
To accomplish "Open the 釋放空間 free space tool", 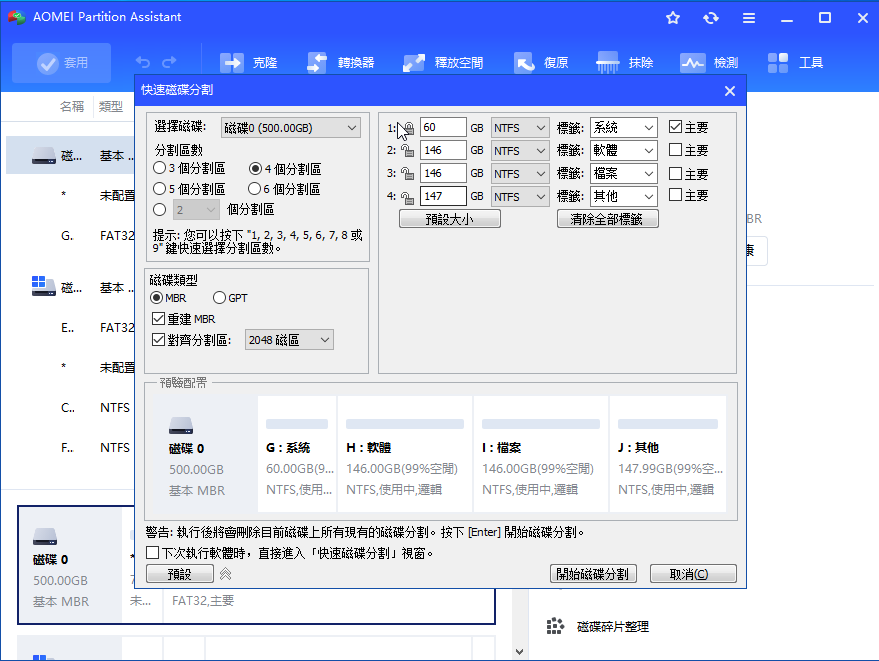I will (443, 63).
